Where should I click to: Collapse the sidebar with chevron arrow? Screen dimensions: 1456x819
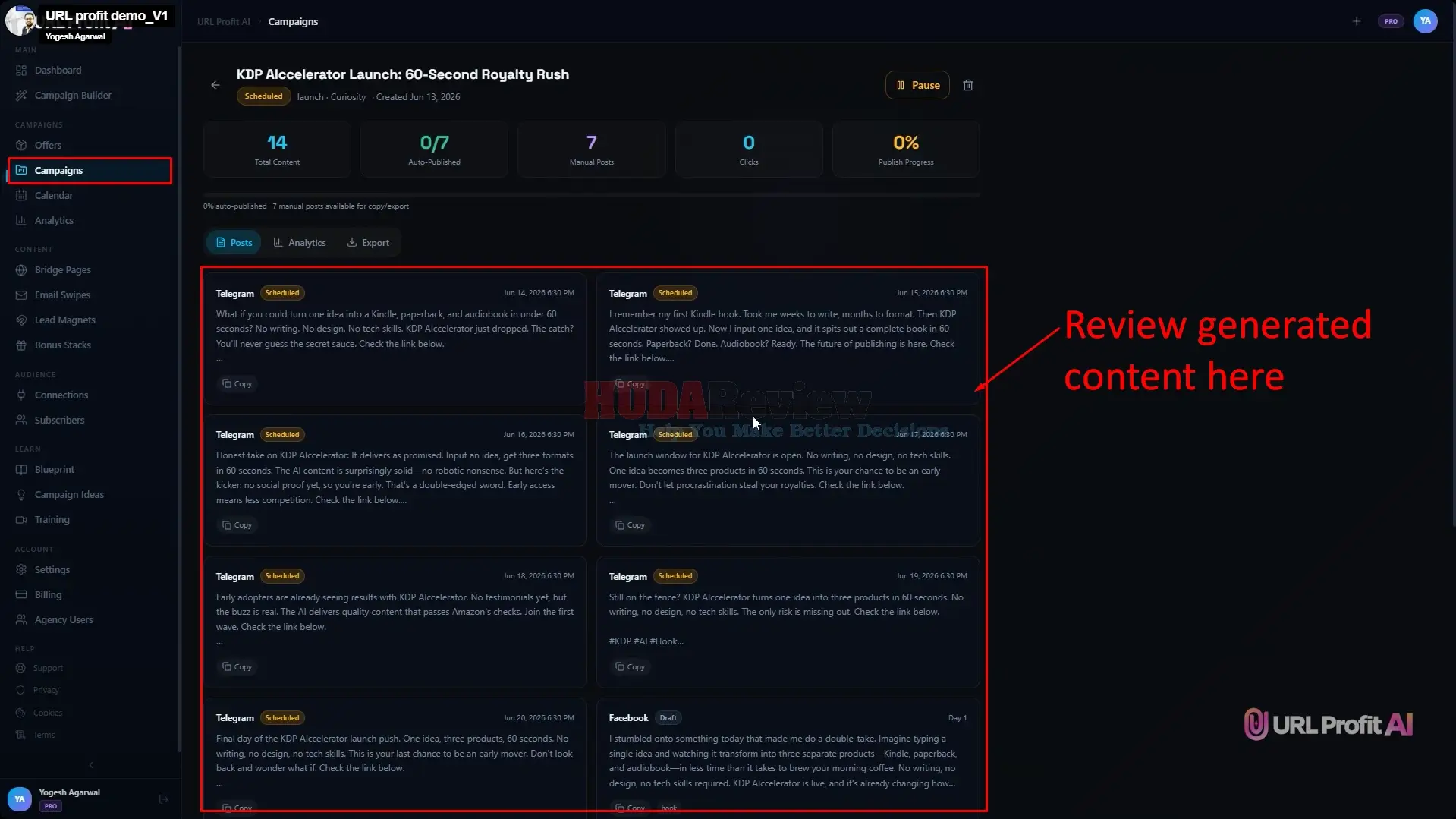tap(91, 765)
